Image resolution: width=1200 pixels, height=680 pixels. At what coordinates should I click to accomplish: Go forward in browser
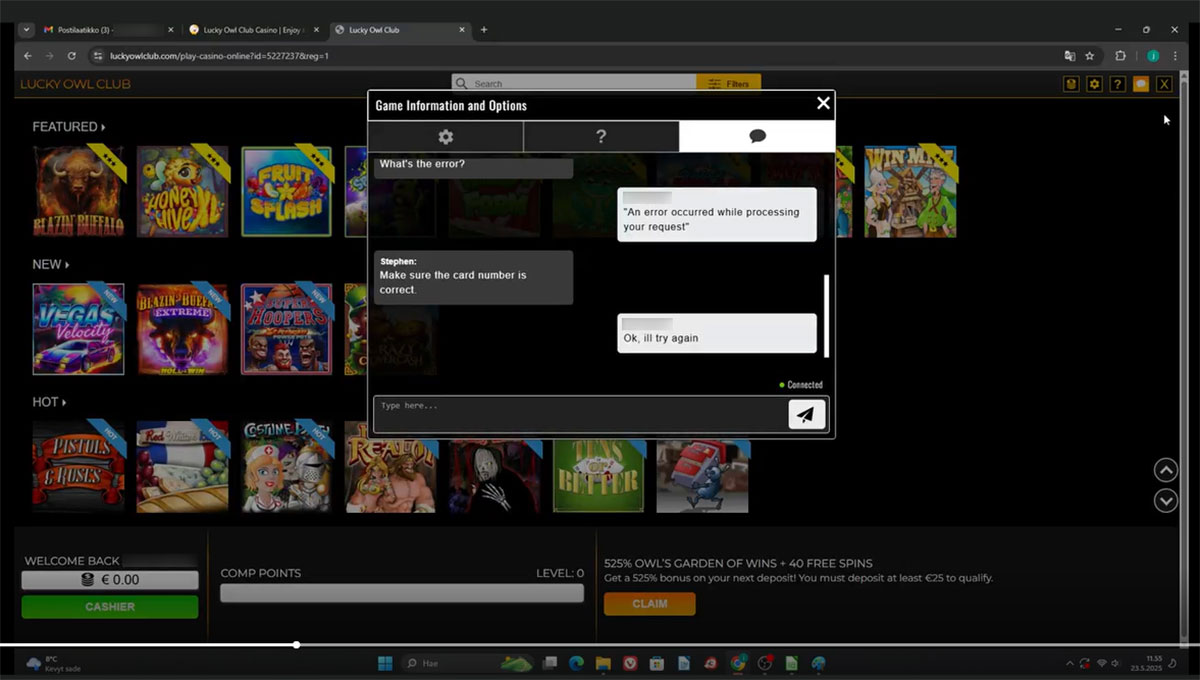point(49,56)
